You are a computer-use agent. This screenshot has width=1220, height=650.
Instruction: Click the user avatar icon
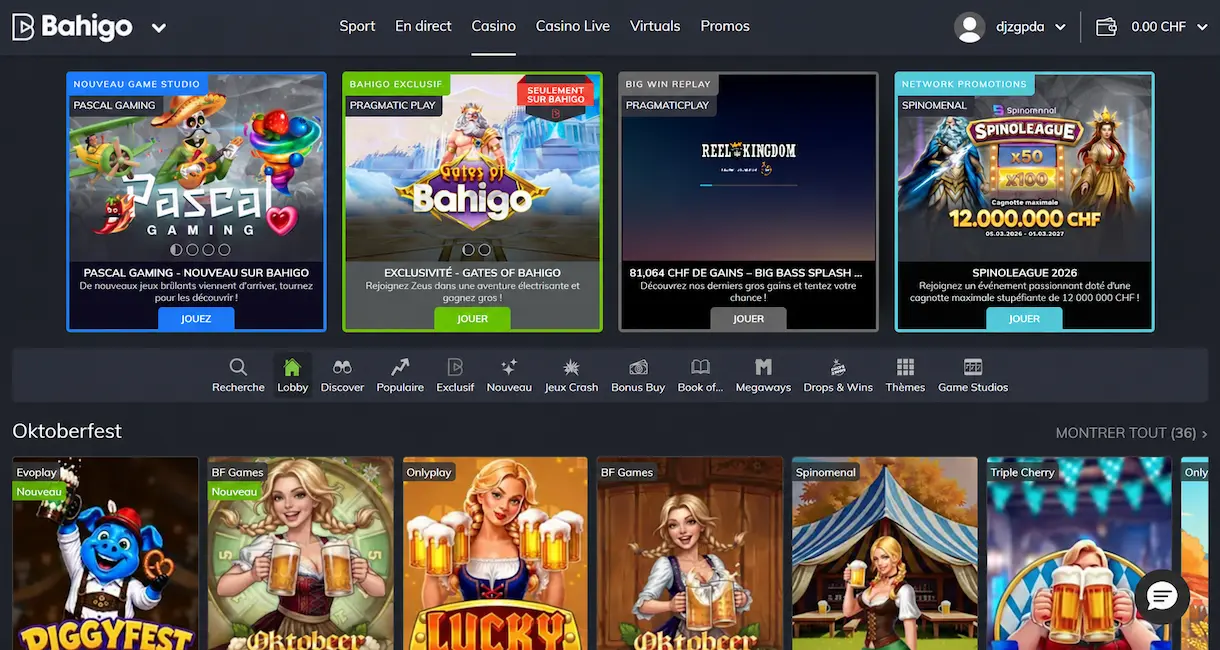(970, 27)
